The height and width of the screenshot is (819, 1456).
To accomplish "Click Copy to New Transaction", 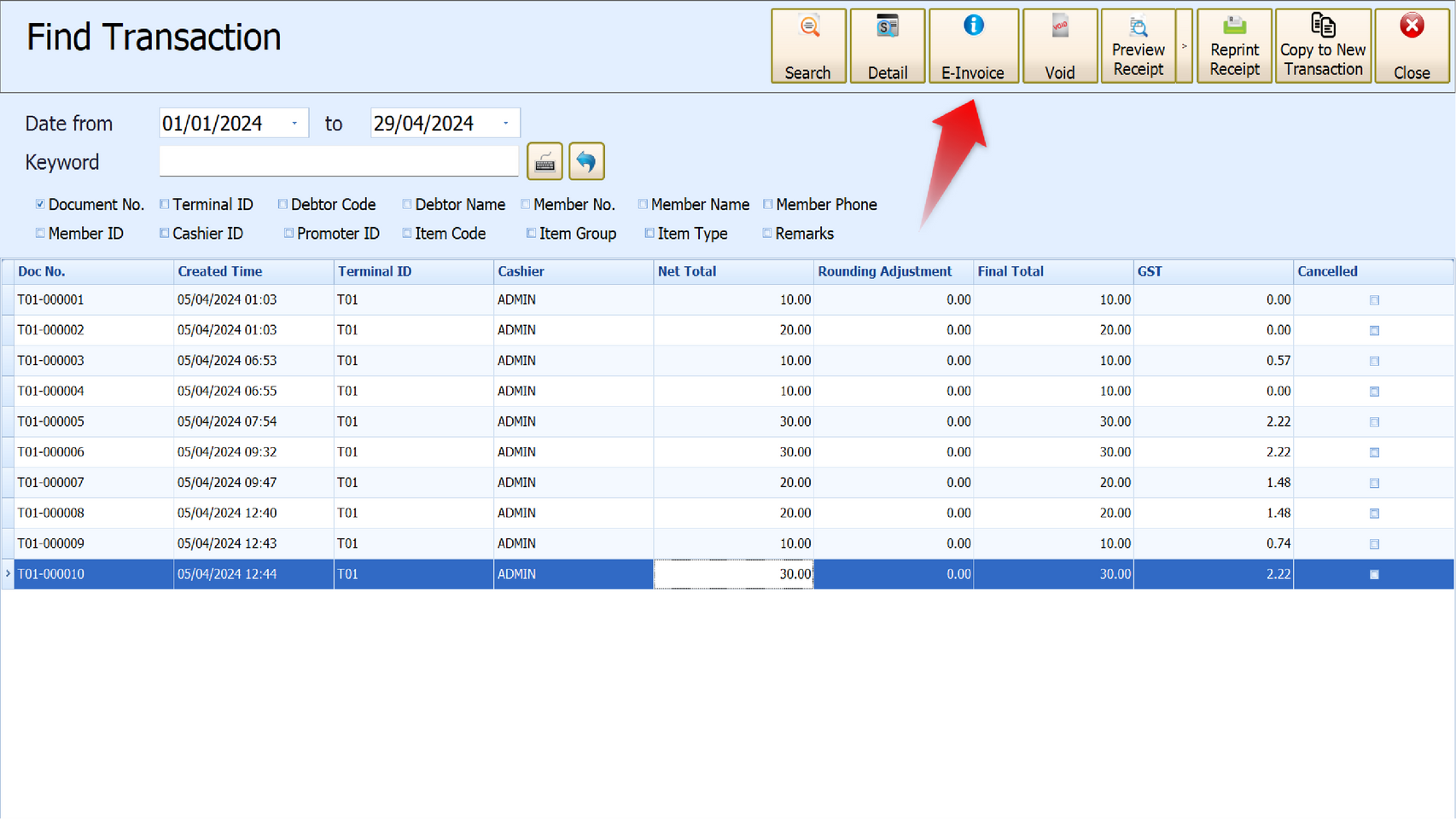I will pyautogui.click(x=1323, y=46).
